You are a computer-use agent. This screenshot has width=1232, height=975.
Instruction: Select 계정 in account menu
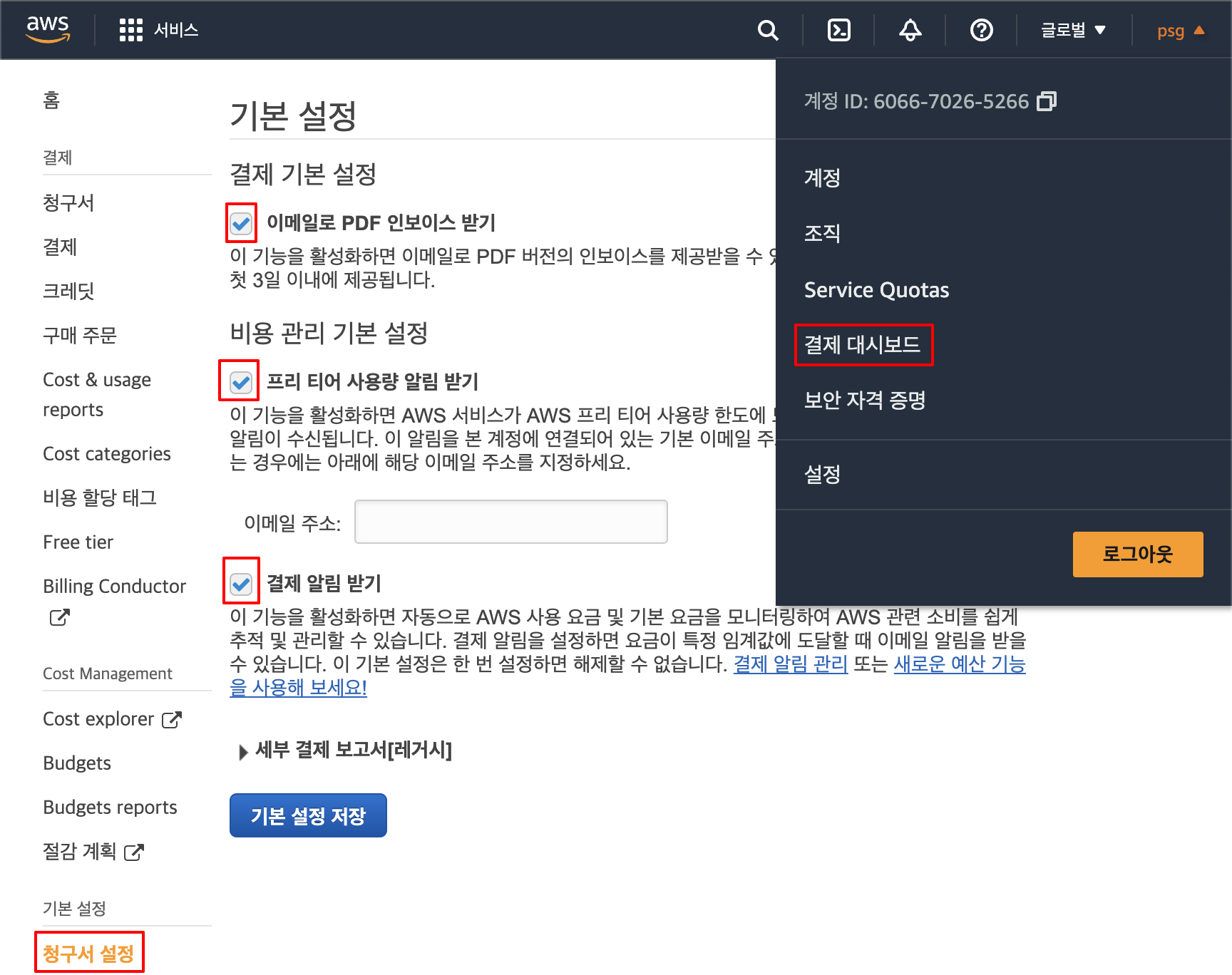pyautogui.click(x=822, y=177)
